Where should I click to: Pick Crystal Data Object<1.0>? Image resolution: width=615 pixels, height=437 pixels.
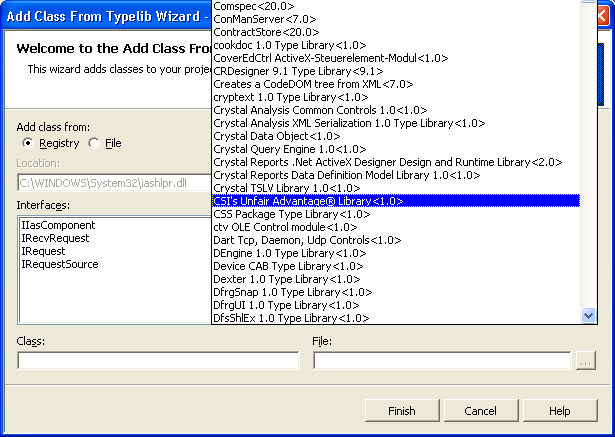tap(396, 136)
